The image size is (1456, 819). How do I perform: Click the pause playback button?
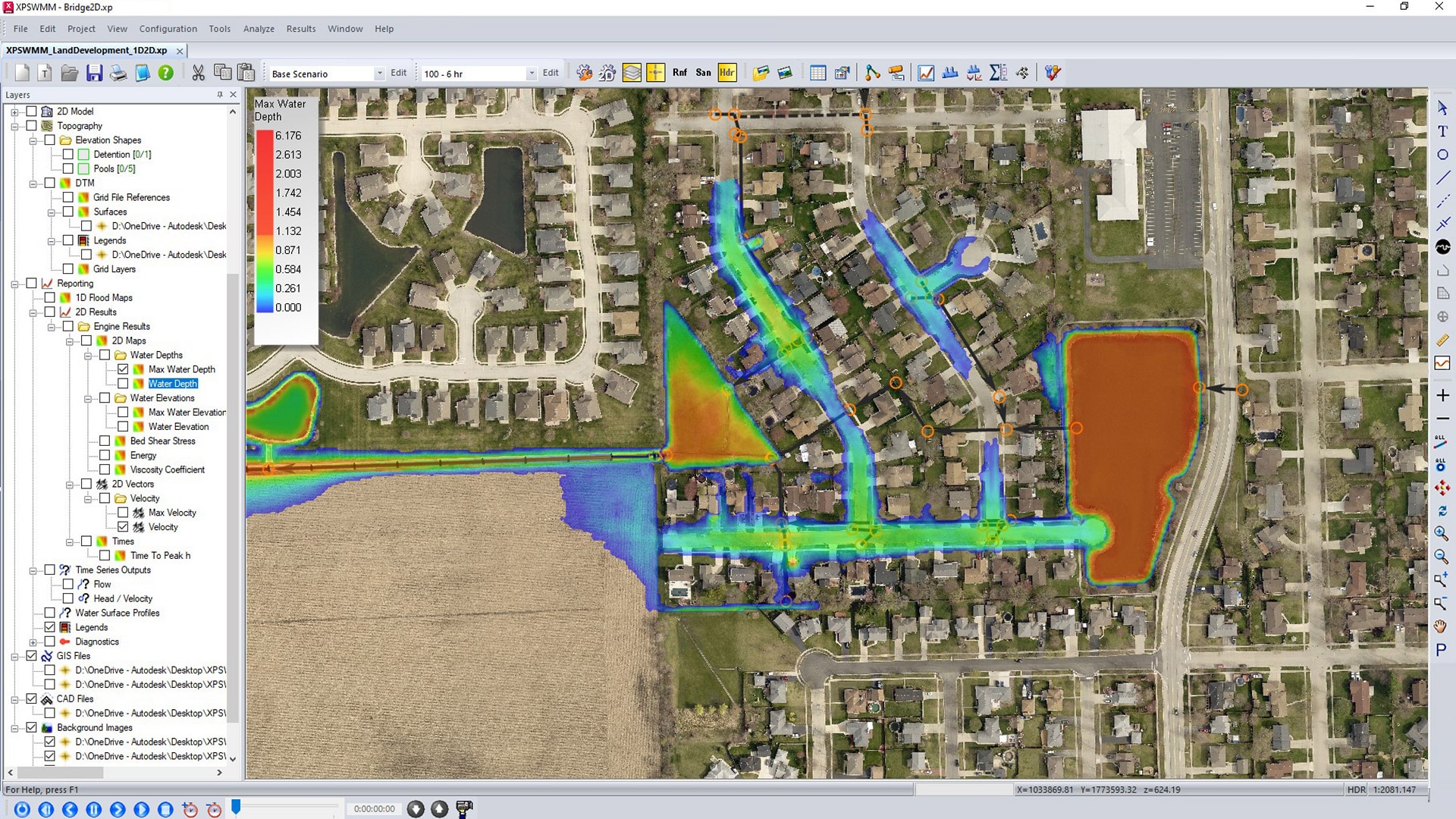tap(93, 809)
